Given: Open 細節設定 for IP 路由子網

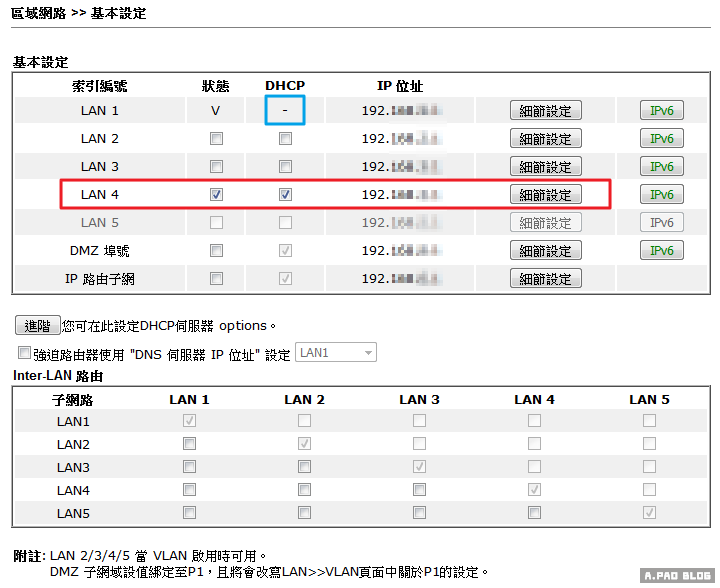Looking at the screenshot, I should [545, 279].
